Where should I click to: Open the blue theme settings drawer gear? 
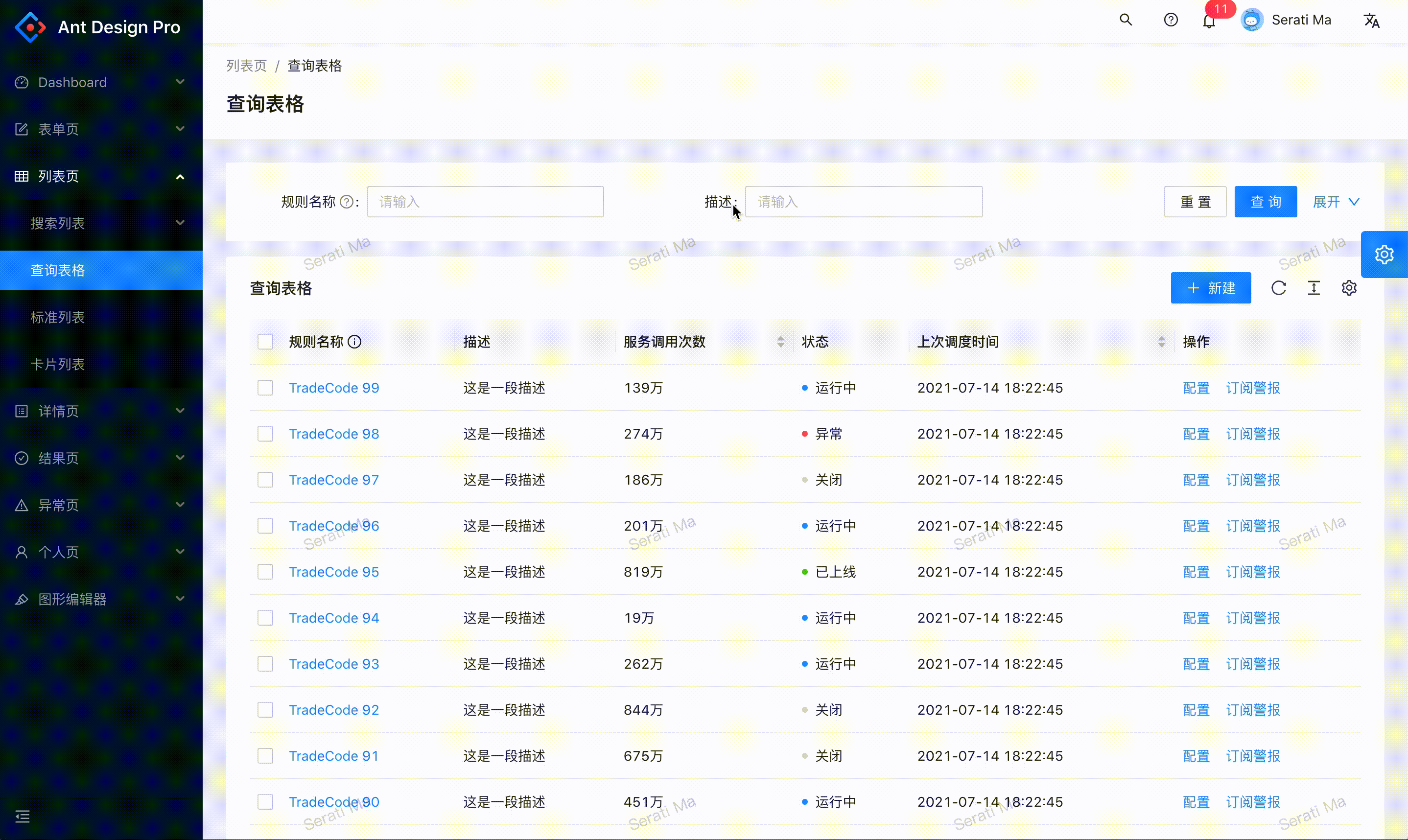click(1384, 255)
